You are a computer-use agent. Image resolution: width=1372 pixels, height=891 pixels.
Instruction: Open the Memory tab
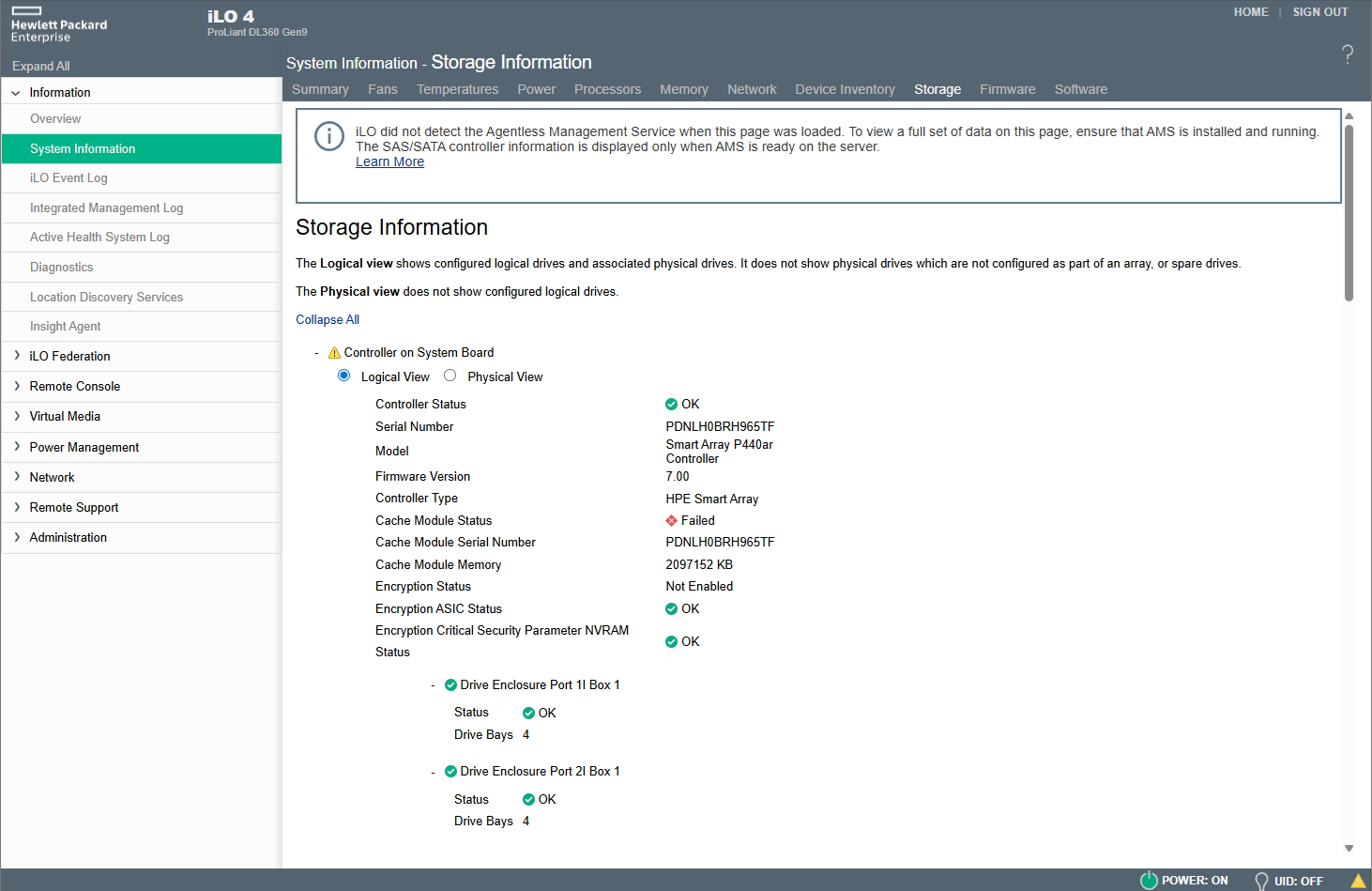(684, 89)
